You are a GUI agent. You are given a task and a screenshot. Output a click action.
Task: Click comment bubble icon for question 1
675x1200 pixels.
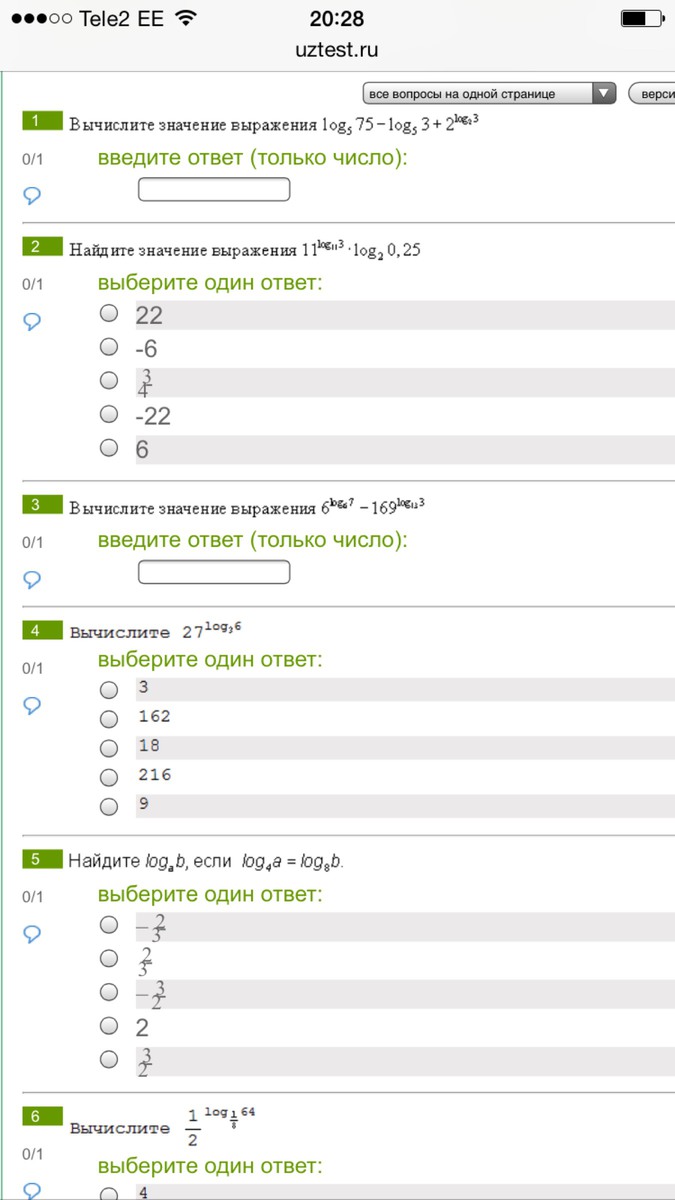[31, 195]
